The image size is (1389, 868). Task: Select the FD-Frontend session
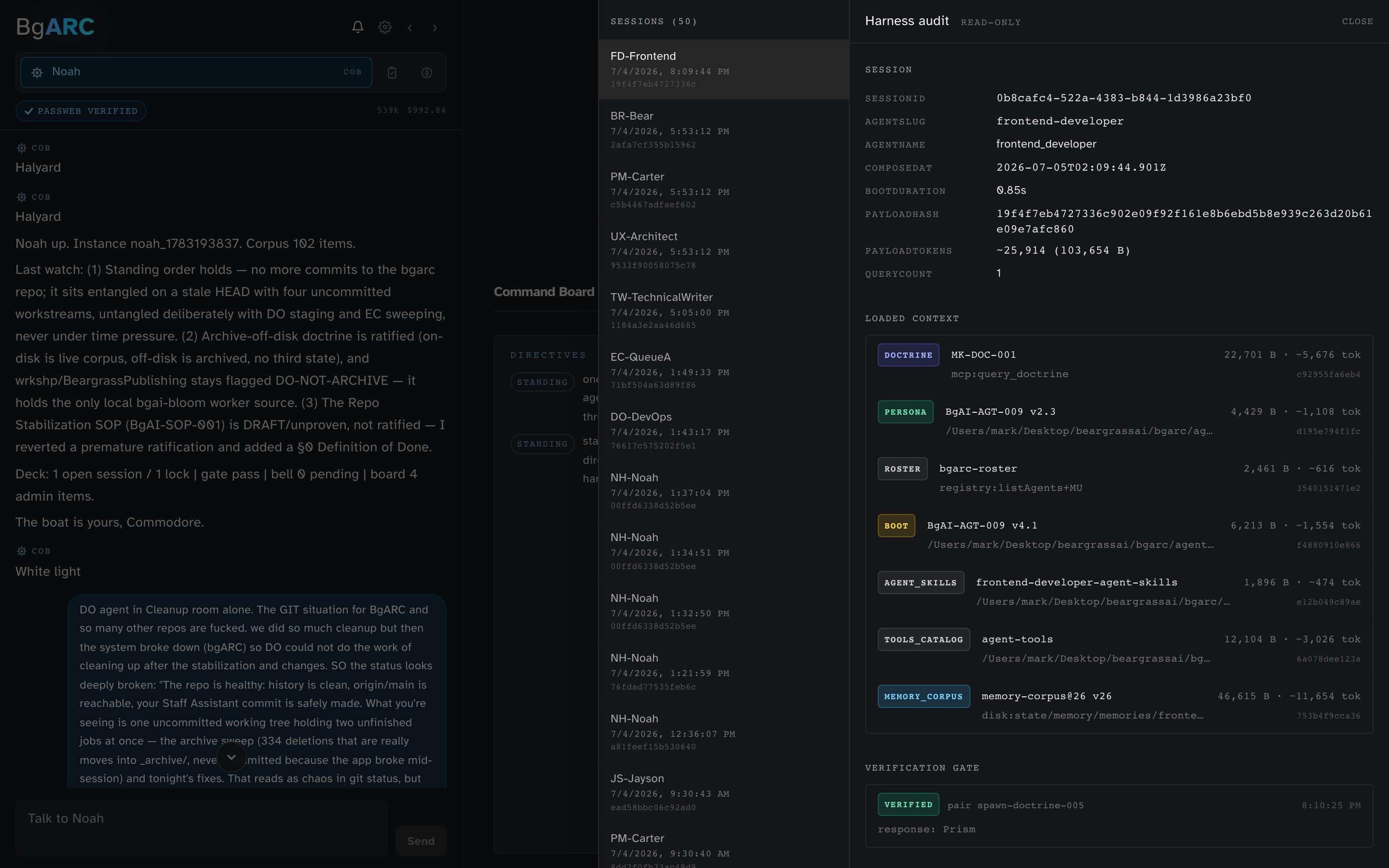[x=723, y=69]
